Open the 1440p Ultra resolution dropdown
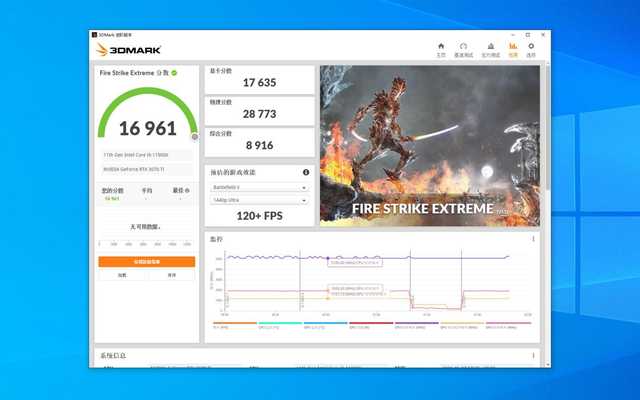The image size is (640, 400). click(x=259, y=200)
